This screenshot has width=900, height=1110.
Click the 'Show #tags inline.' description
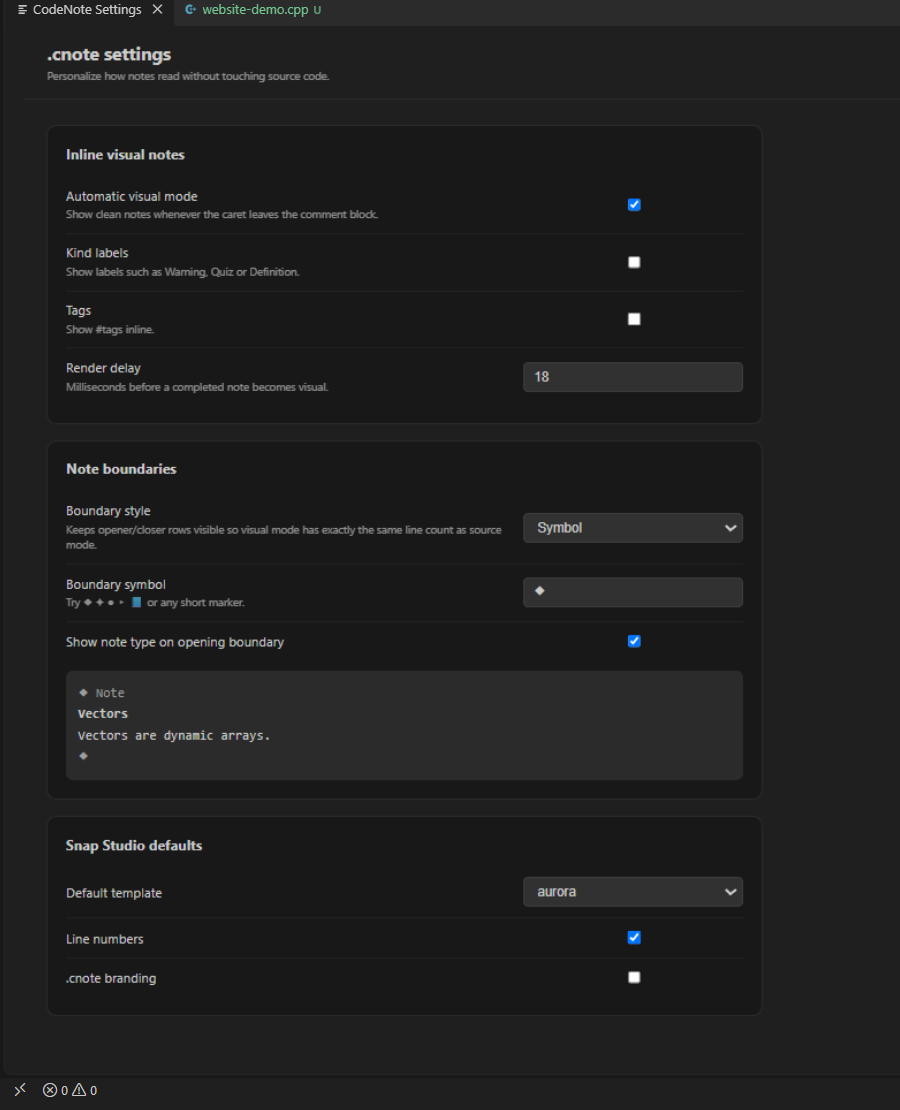point(110,329)
